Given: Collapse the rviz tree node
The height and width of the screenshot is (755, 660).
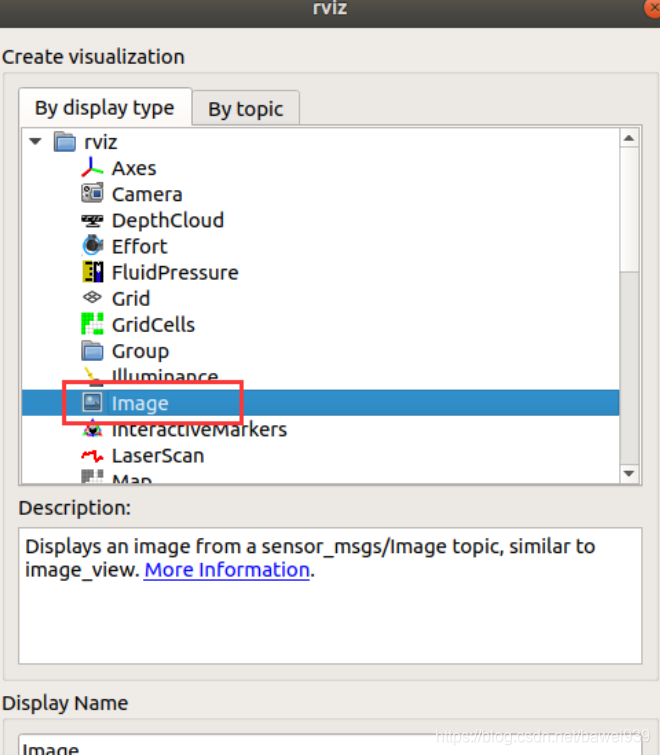Looking at the screenshot, I should (35, 142).
